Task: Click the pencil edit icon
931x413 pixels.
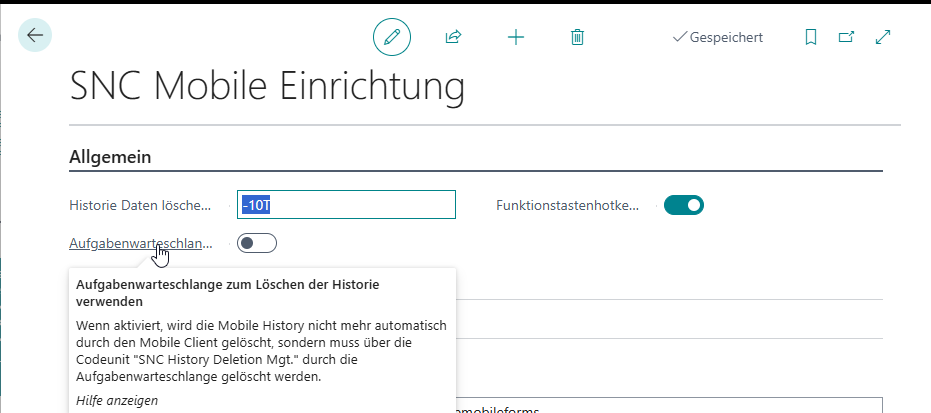Action: (392, 37)
